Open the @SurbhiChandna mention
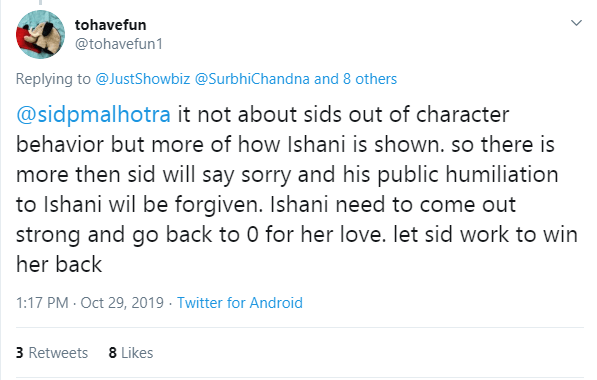 [252, 79]
